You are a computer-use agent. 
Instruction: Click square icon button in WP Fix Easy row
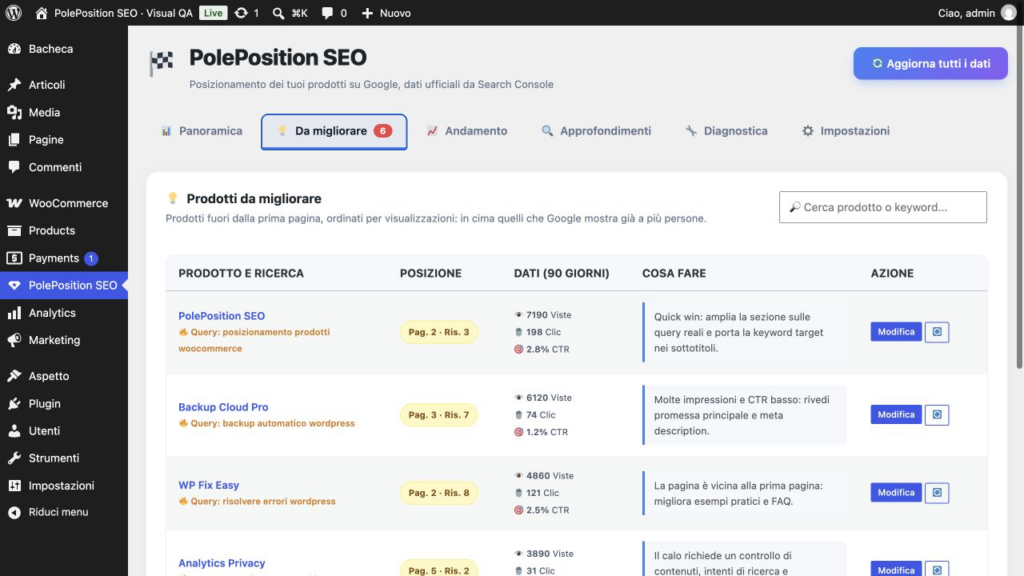pyautogui.click(x=936, y=492)
